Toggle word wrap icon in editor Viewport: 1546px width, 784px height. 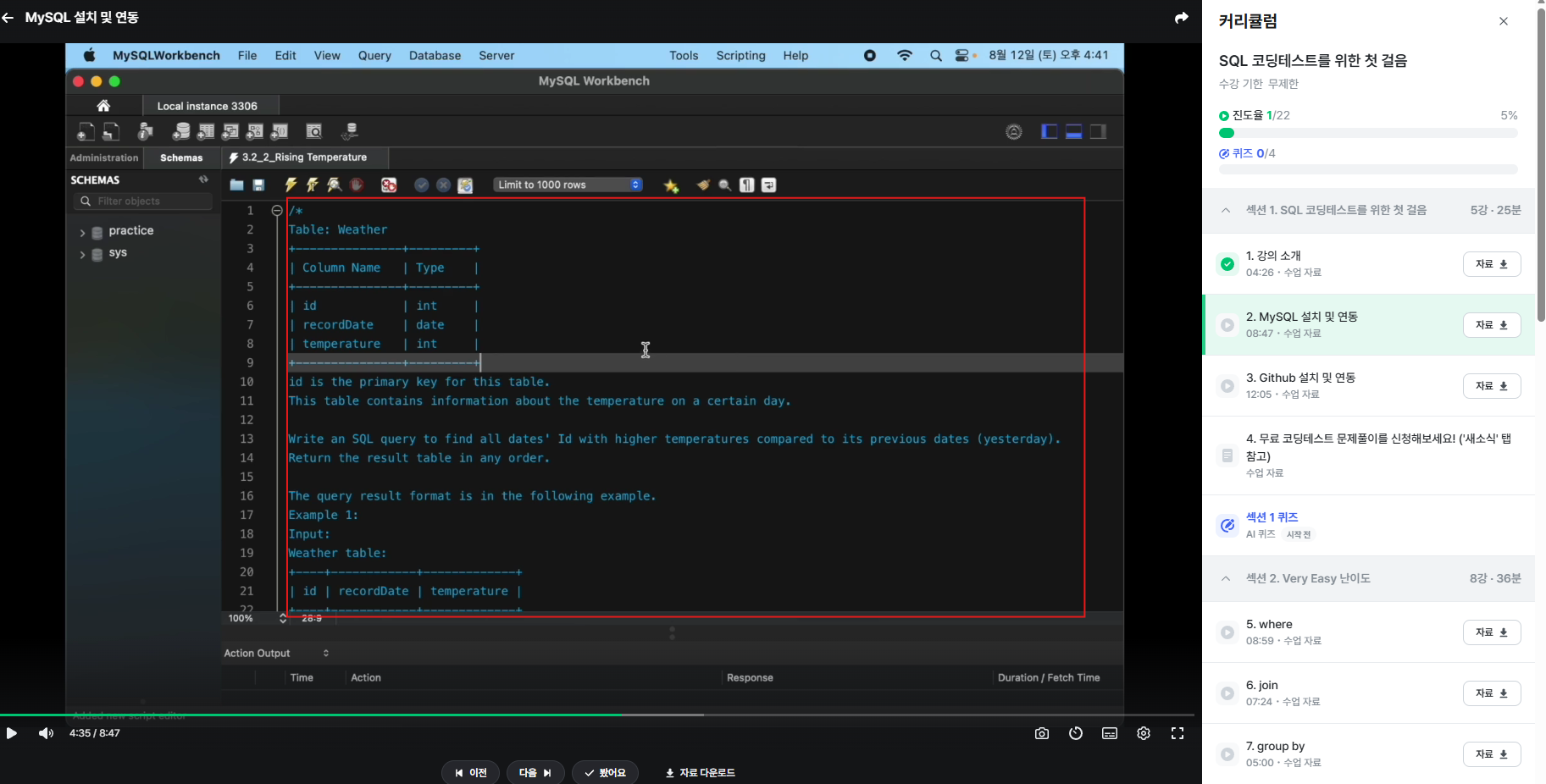tap(769, 185)
